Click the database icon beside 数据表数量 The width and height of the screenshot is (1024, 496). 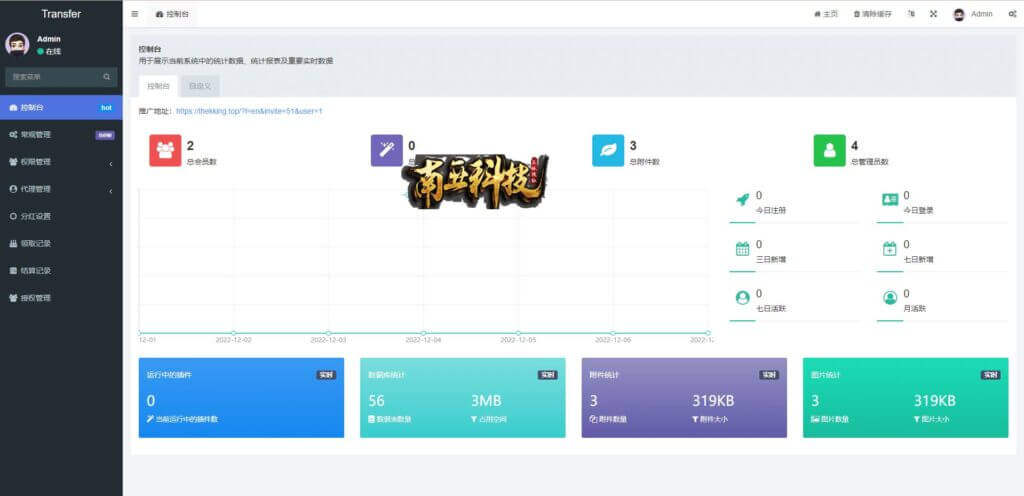pos(372,419)
